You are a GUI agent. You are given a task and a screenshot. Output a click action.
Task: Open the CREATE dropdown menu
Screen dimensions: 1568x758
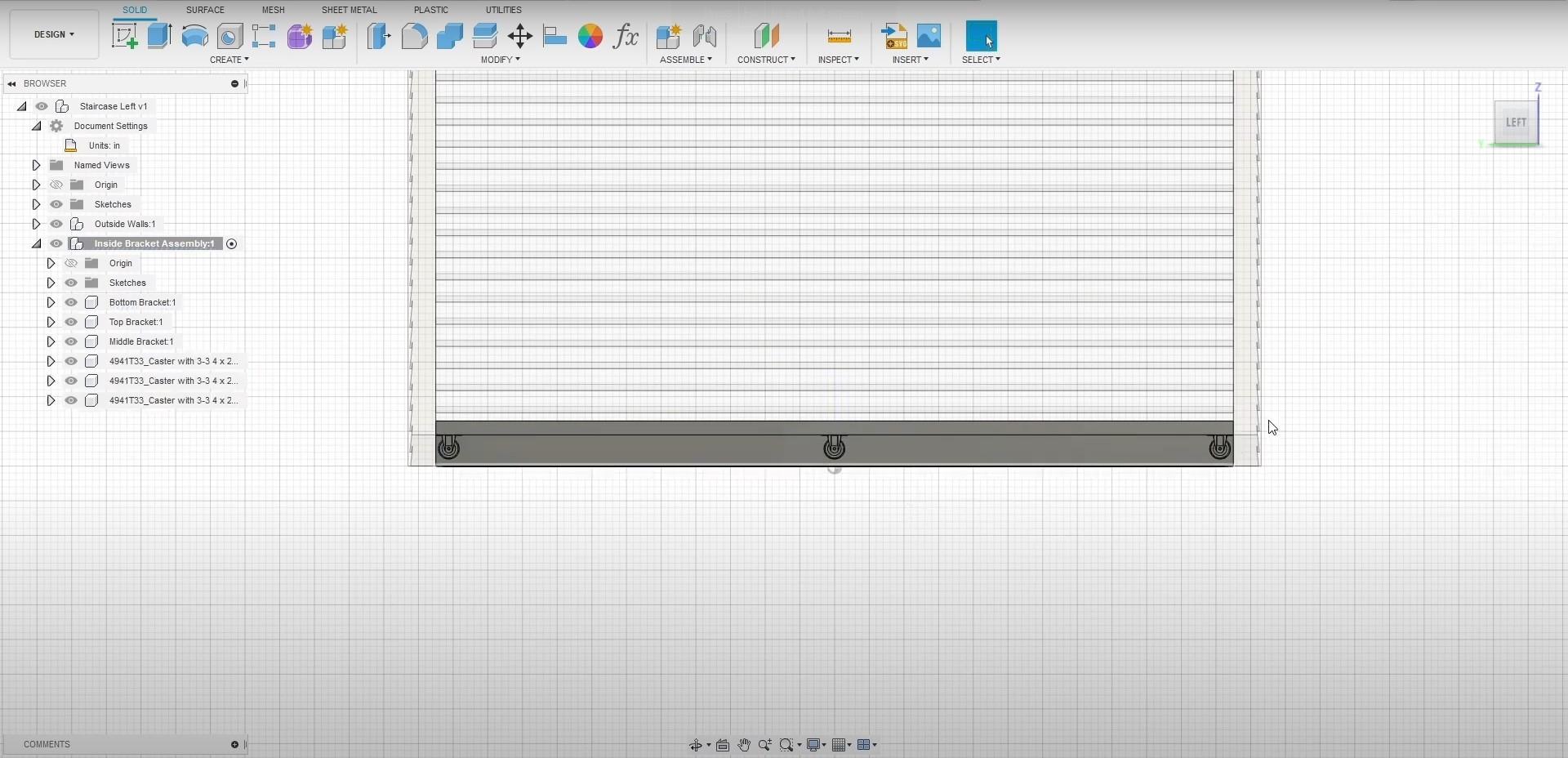click(x=229, y=60)
